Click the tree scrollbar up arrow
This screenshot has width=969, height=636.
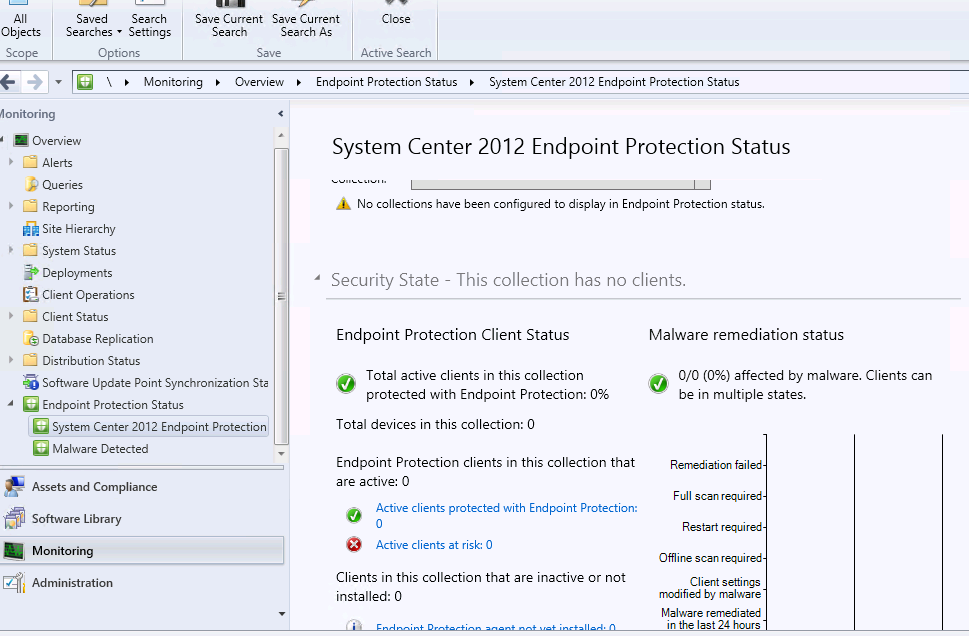click(281, 135)
